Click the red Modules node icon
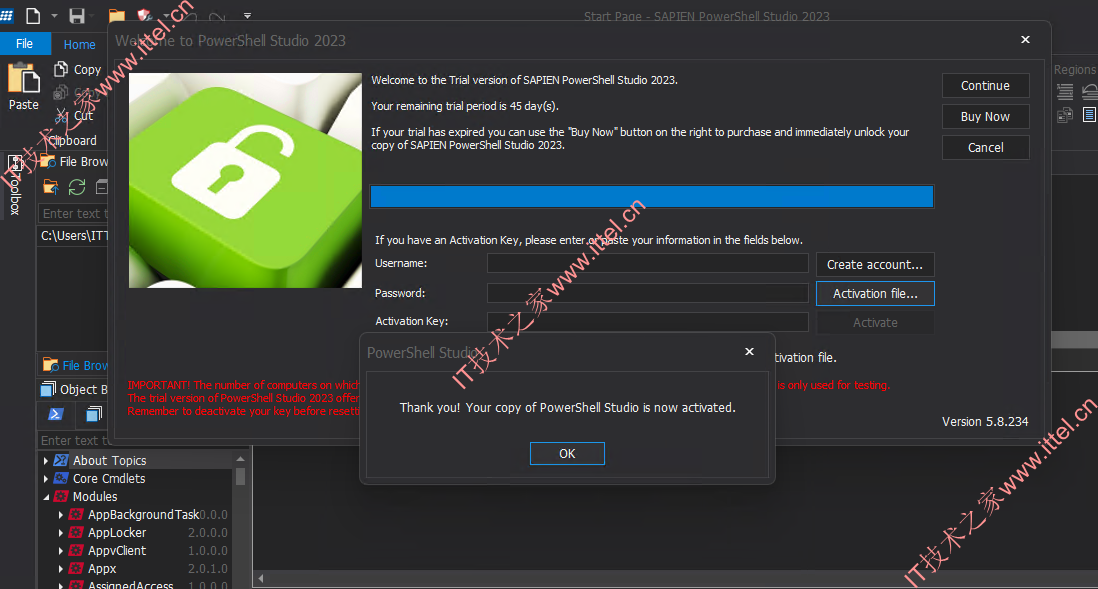1098x589 pixels. tap(61, 497)
